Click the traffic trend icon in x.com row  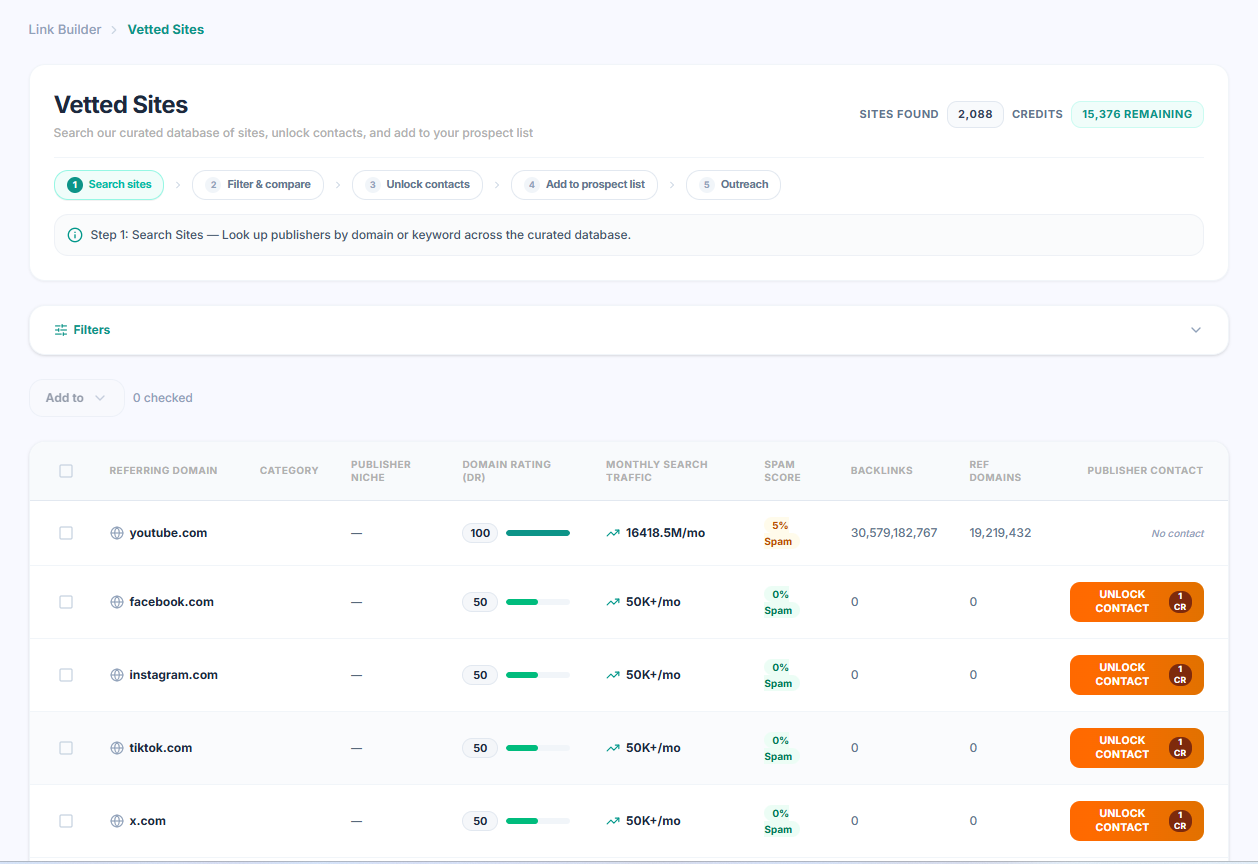click(x=613, y=821)
